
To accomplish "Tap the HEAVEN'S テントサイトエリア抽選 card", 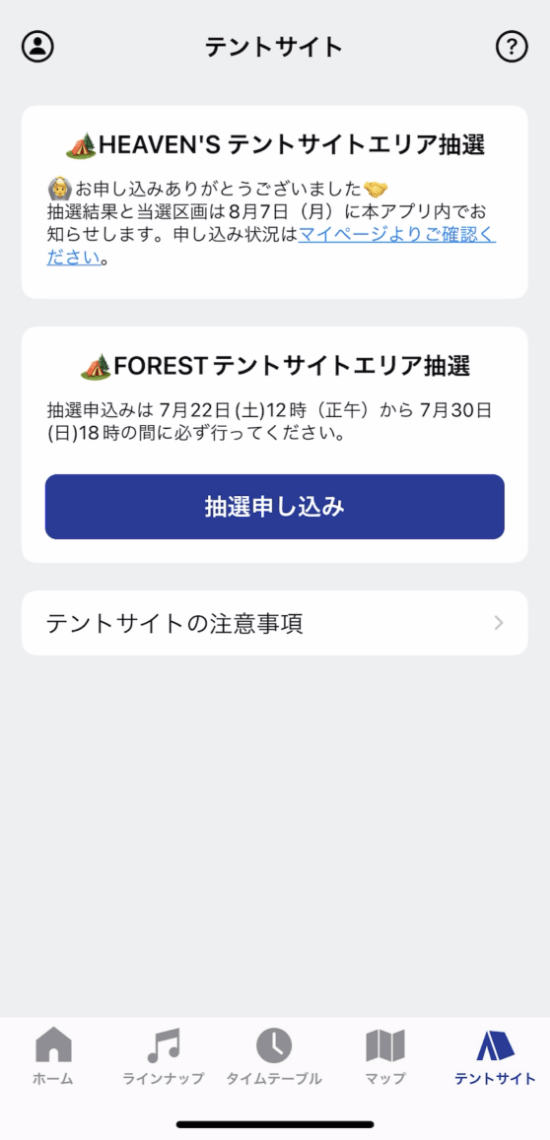I will (x=275, y=202).
